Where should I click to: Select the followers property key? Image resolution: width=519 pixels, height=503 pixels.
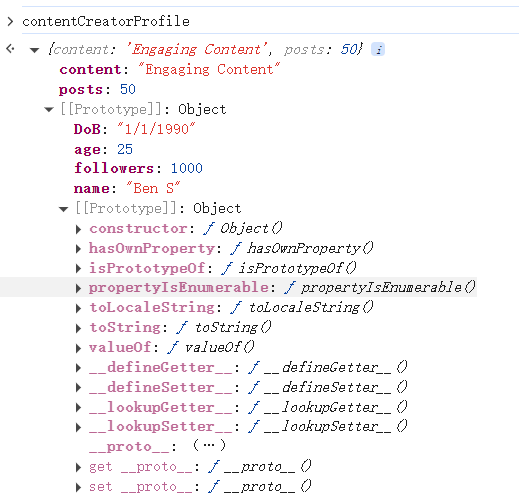[114, 168]
